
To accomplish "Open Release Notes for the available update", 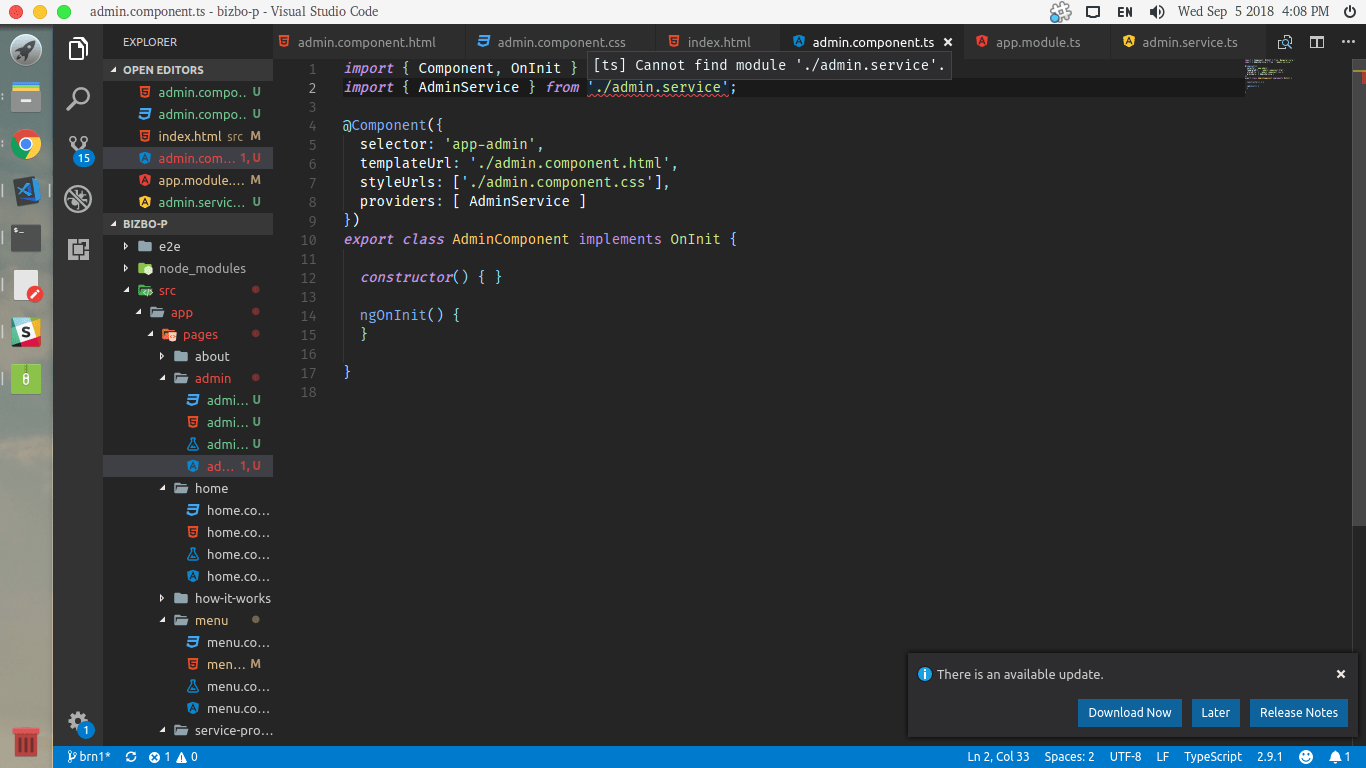I will (1298, 712).
